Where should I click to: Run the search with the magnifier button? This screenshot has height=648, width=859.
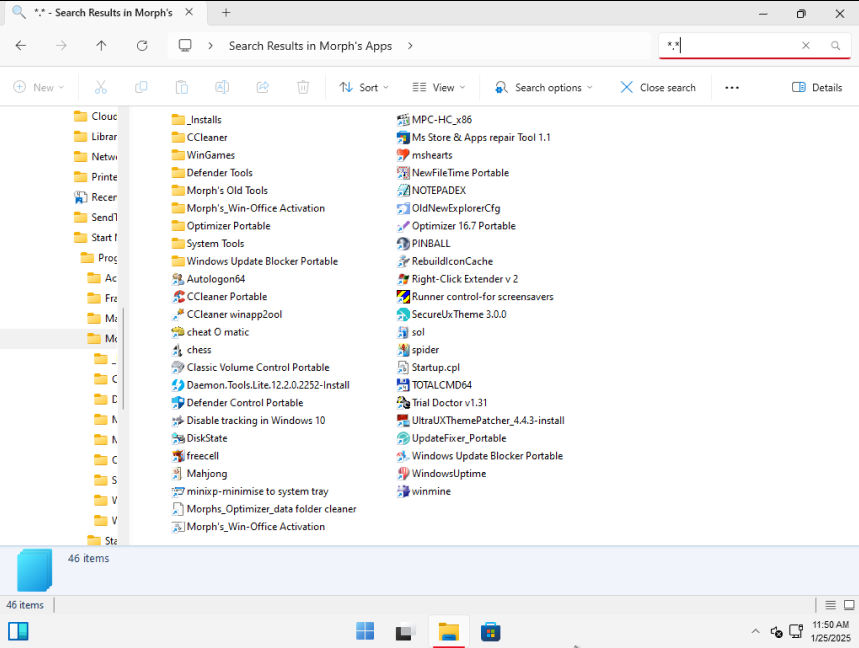(x=835, y=45)
